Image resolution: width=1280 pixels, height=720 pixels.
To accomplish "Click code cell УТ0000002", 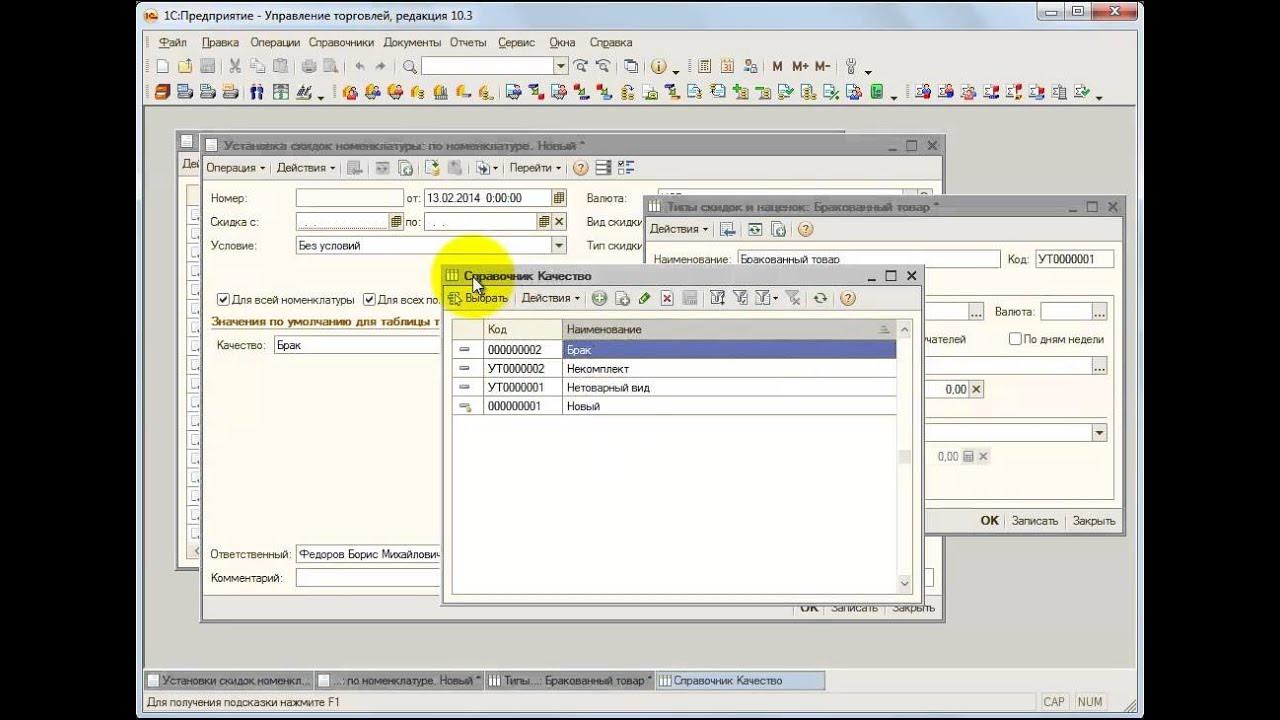I will (x=522, y=369).
